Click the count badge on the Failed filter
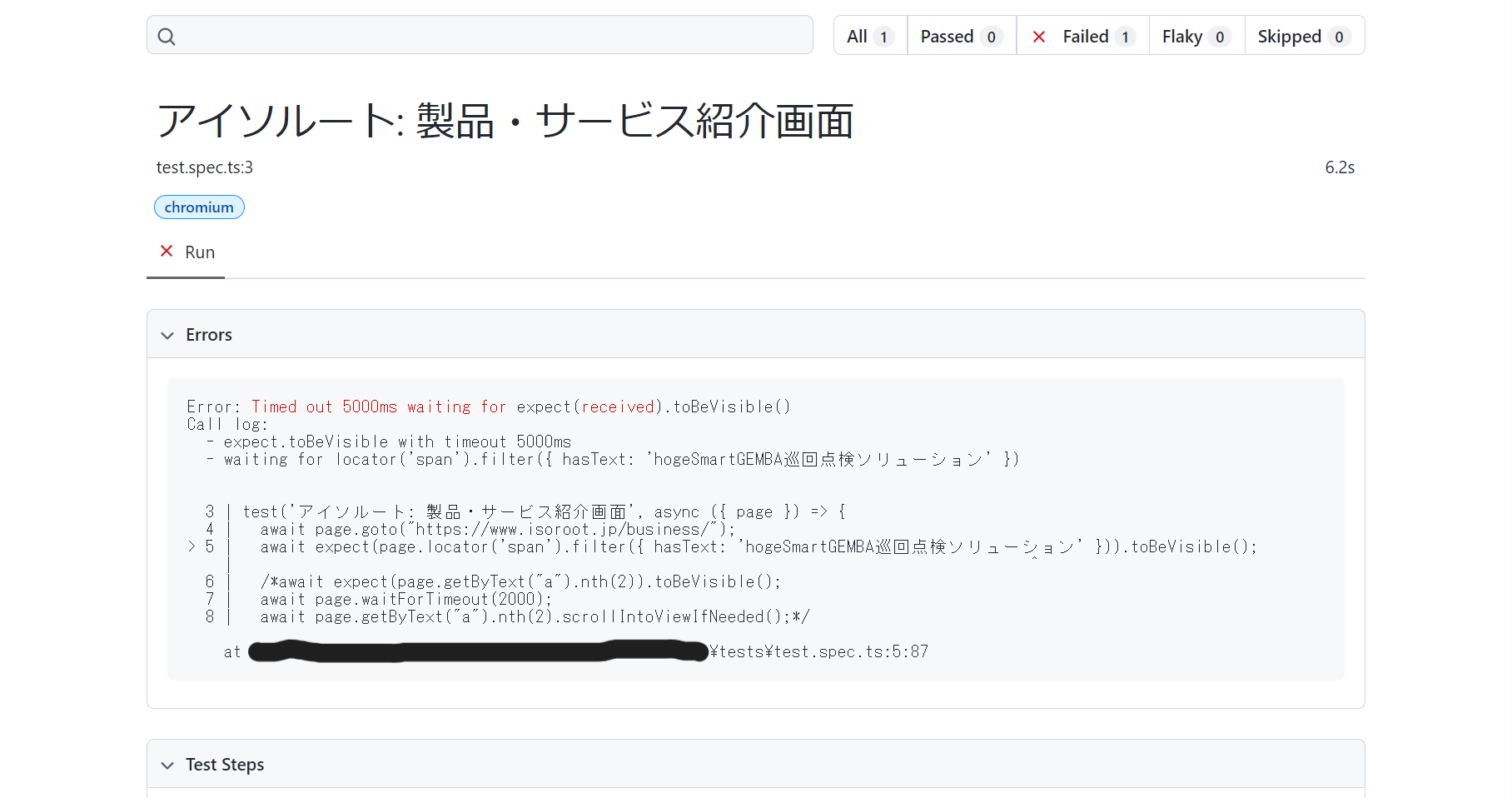 pos(1125,37)
